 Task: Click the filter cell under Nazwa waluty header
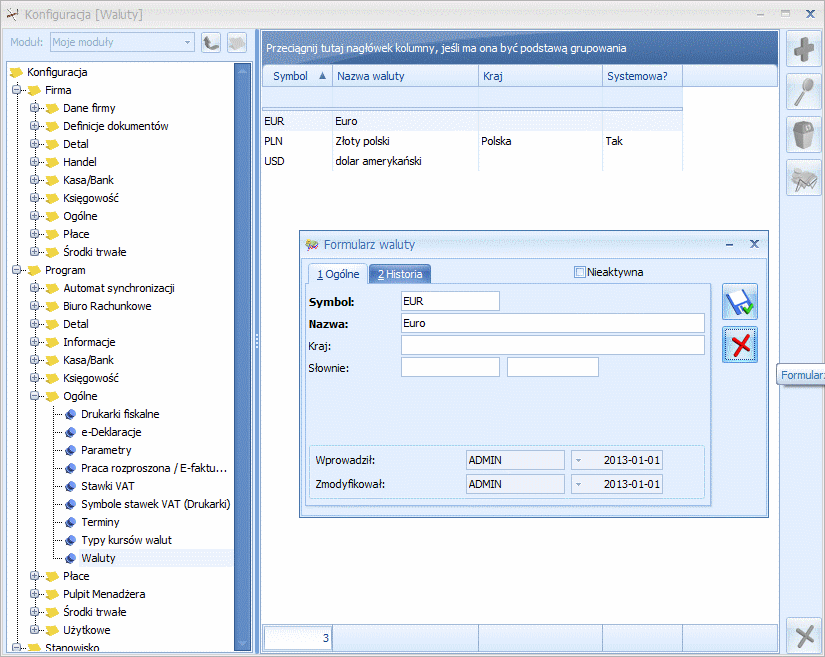click(x=405, y=97)
